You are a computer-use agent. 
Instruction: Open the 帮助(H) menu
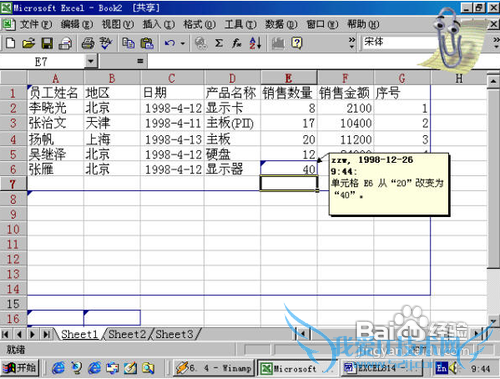pyautogui.click(x=363, y=24)
